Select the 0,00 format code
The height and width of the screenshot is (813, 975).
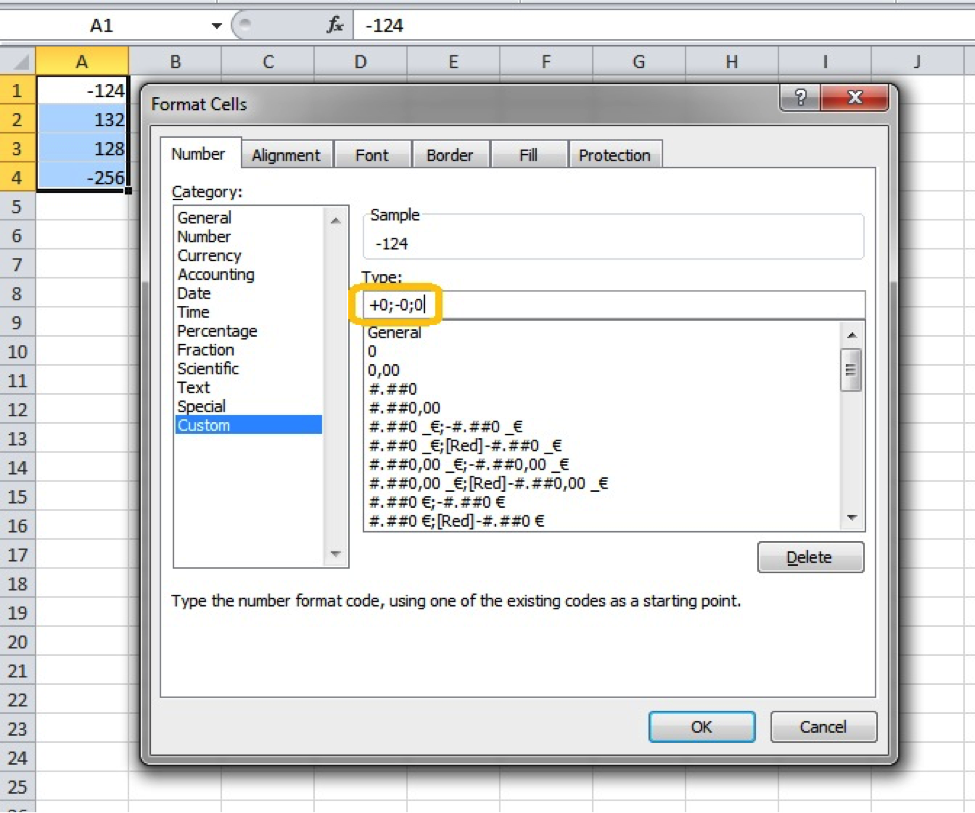point(384,370)
